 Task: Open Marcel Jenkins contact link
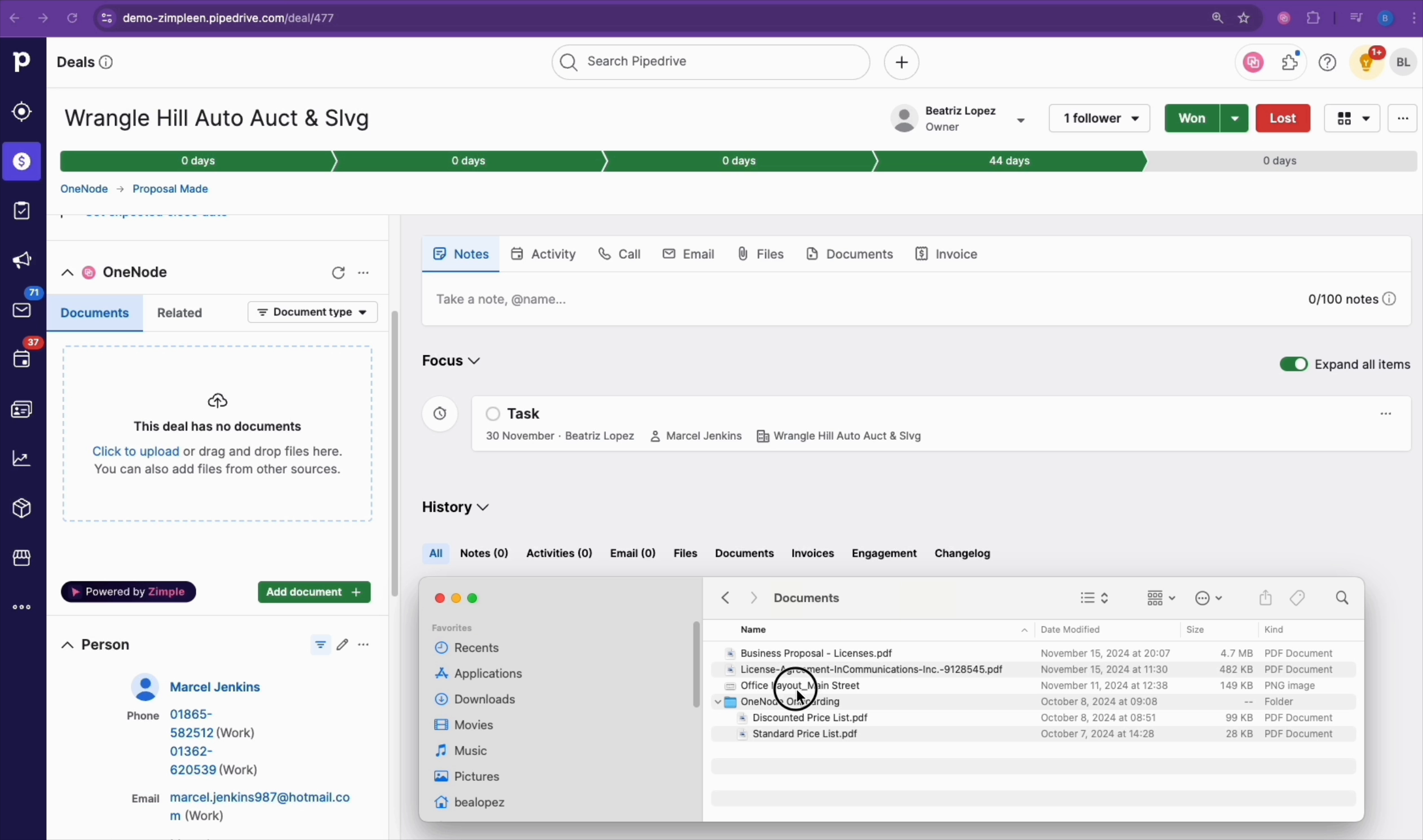[x=215, y=687]
